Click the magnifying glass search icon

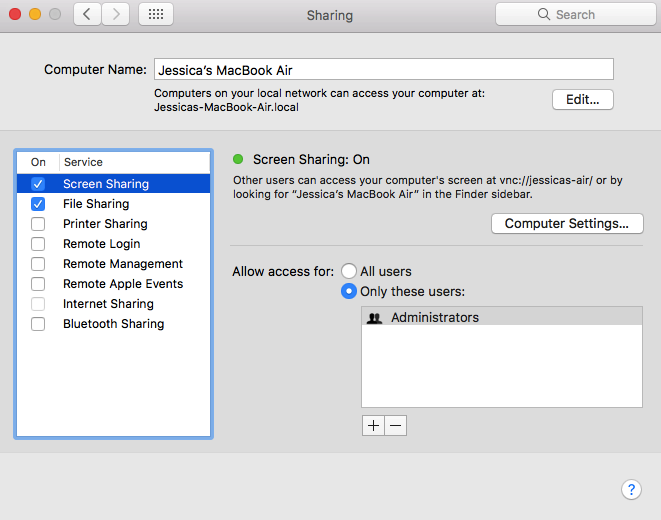543,14
